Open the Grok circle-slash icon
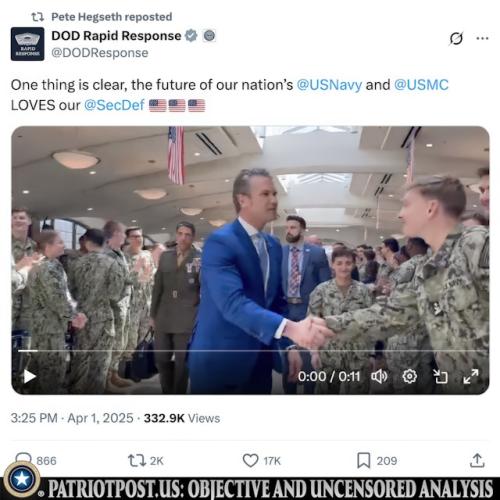This screenshot has width=500, height=500. point(456,38)
